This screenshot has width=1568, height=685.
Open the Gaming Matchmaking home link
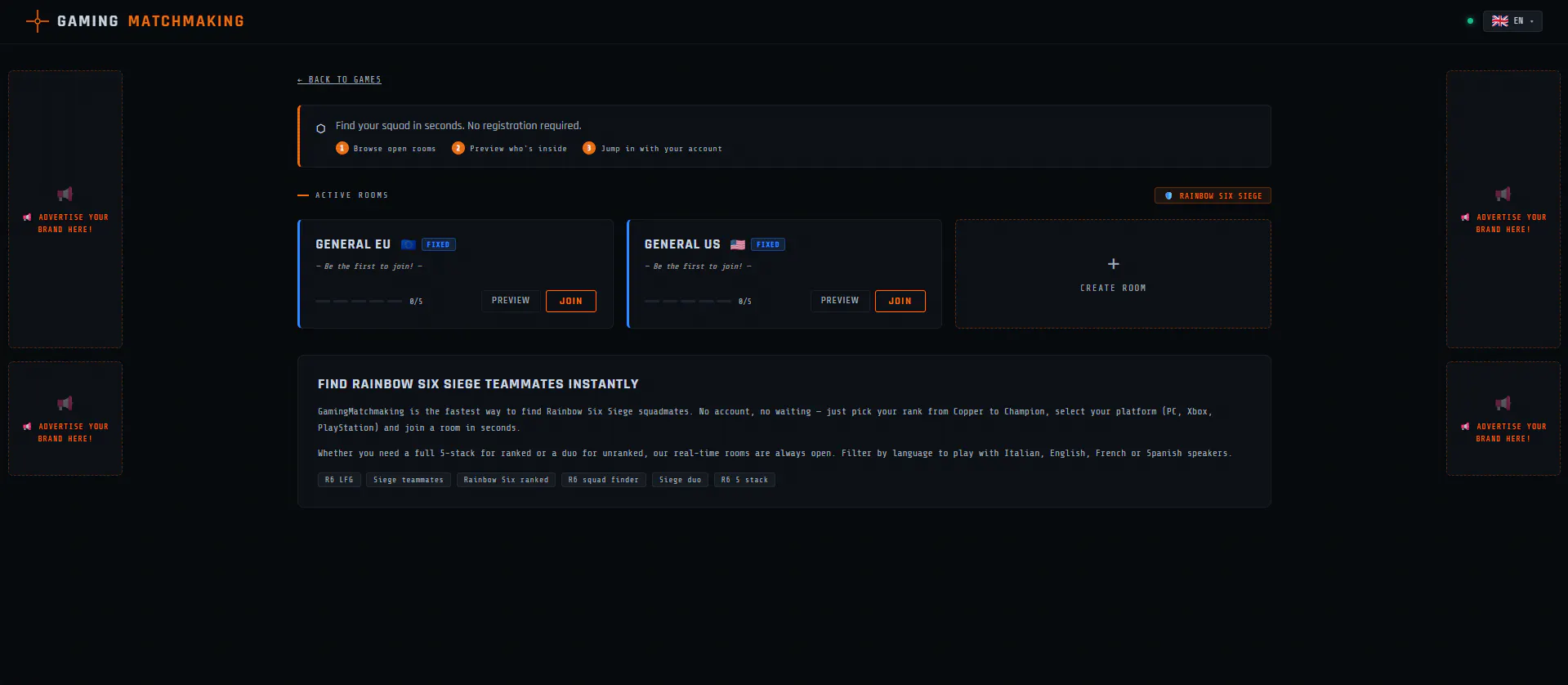(x=136, y=21)
